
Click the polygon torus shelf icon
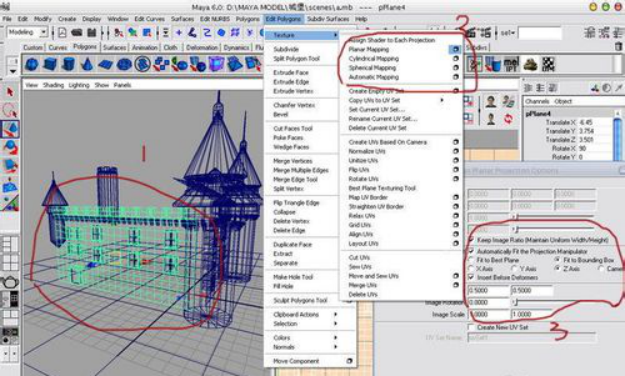[124, 64]
